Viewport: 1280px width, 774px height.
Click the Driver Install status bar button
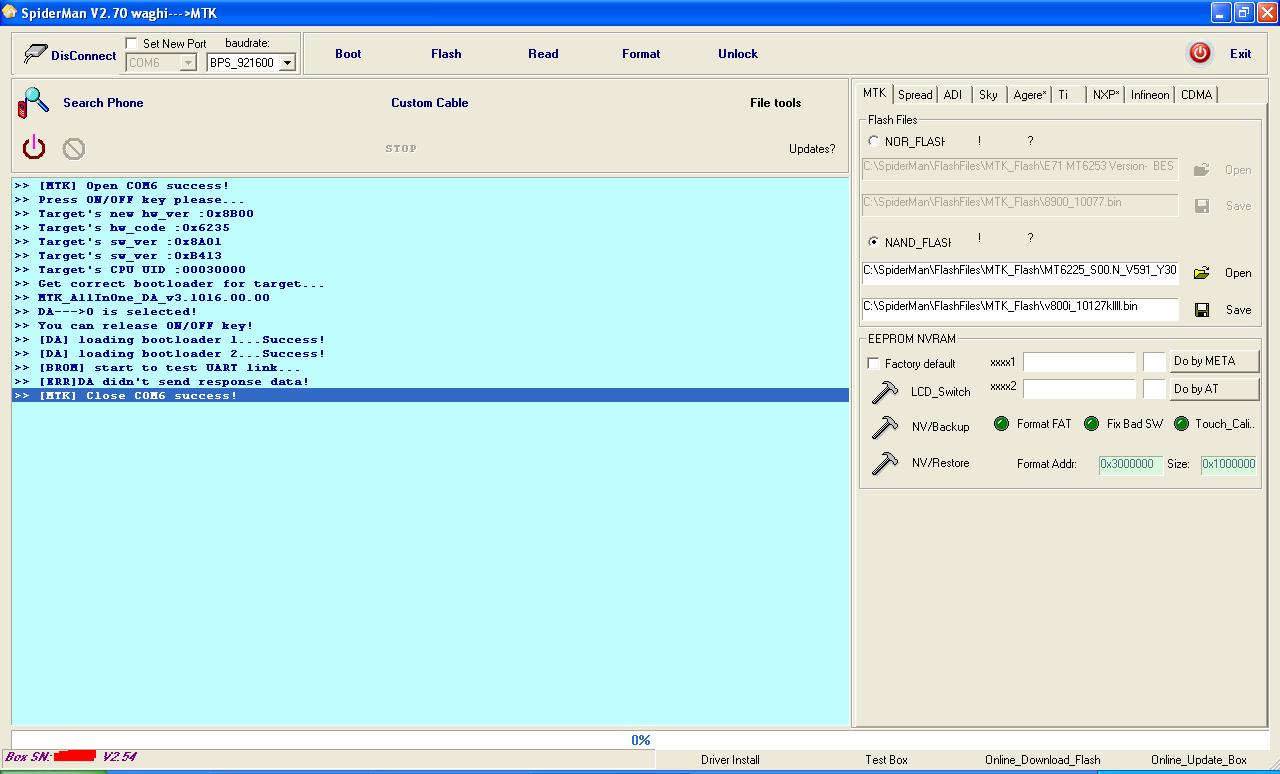pyautogui.click(x=730, y=760)
